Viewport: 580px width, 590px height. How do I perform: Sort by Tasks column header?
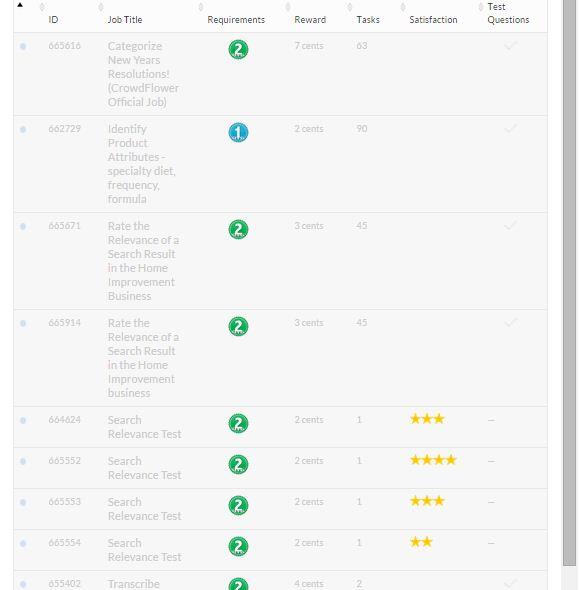[x=368, y=20]
